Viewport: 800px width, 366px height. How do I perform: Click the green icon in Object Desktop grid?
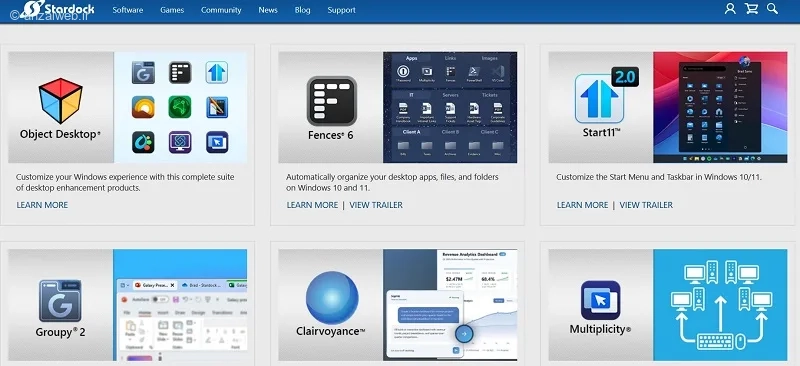tap(180, 107)
